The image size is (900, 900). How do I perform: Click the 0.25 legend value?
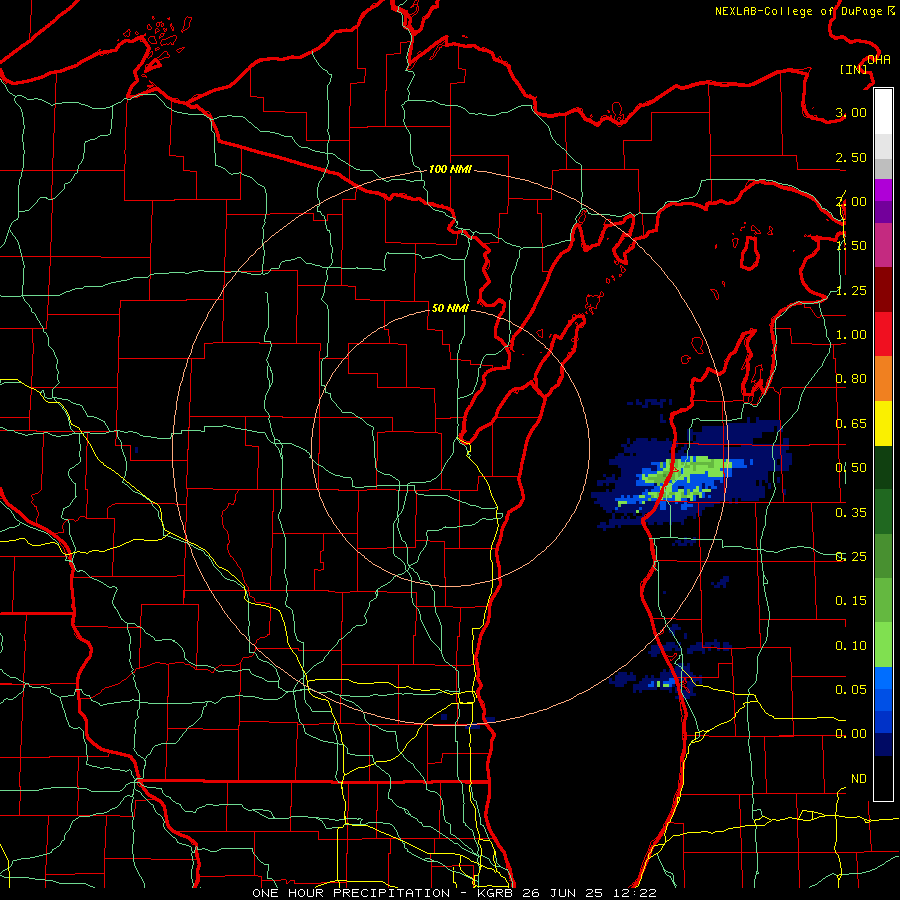click(851, 557)
